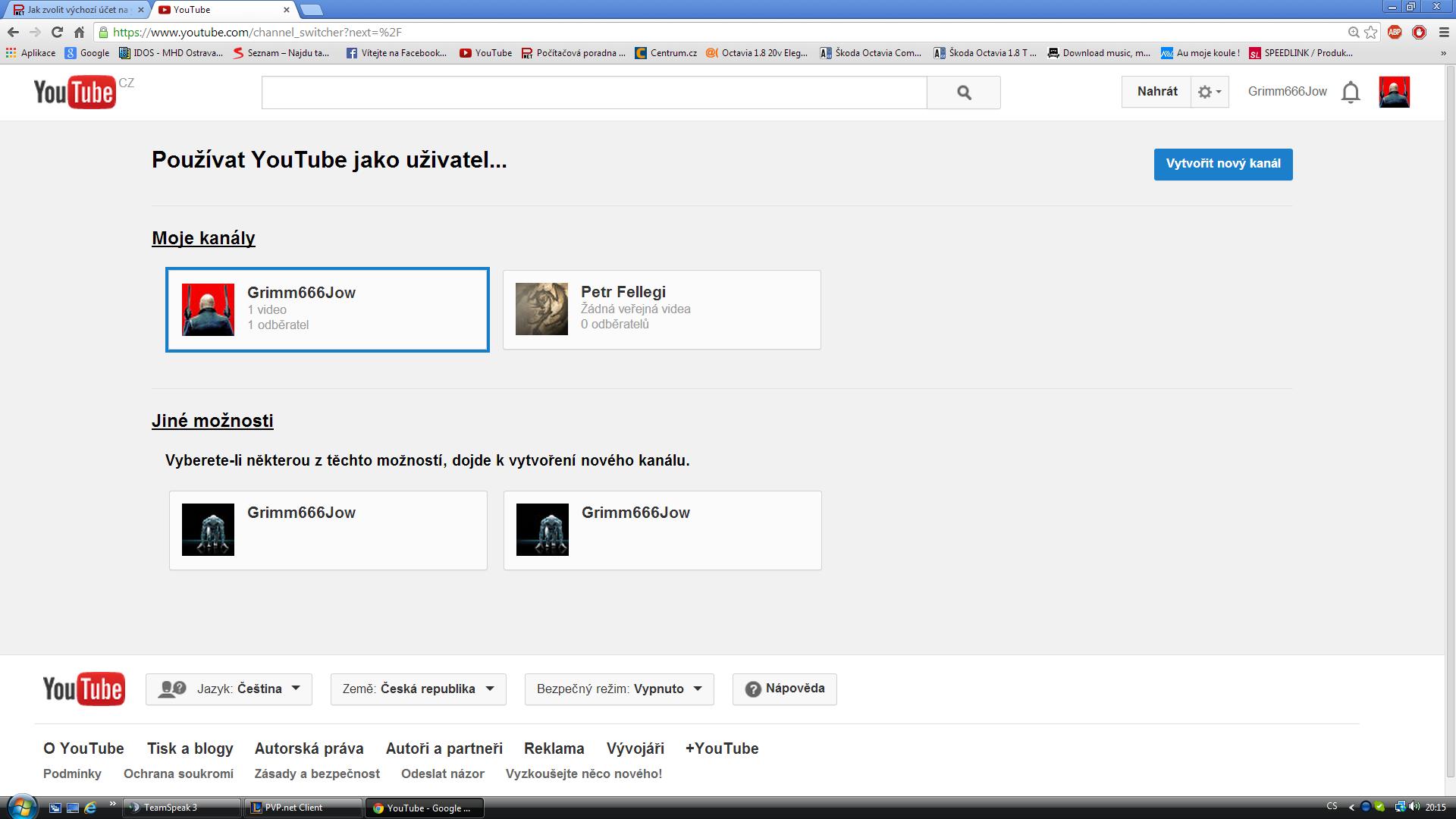Open the Chrome hamburger menu
The width and height of the screenshot is (1456, 819).
click(1443, 32)
